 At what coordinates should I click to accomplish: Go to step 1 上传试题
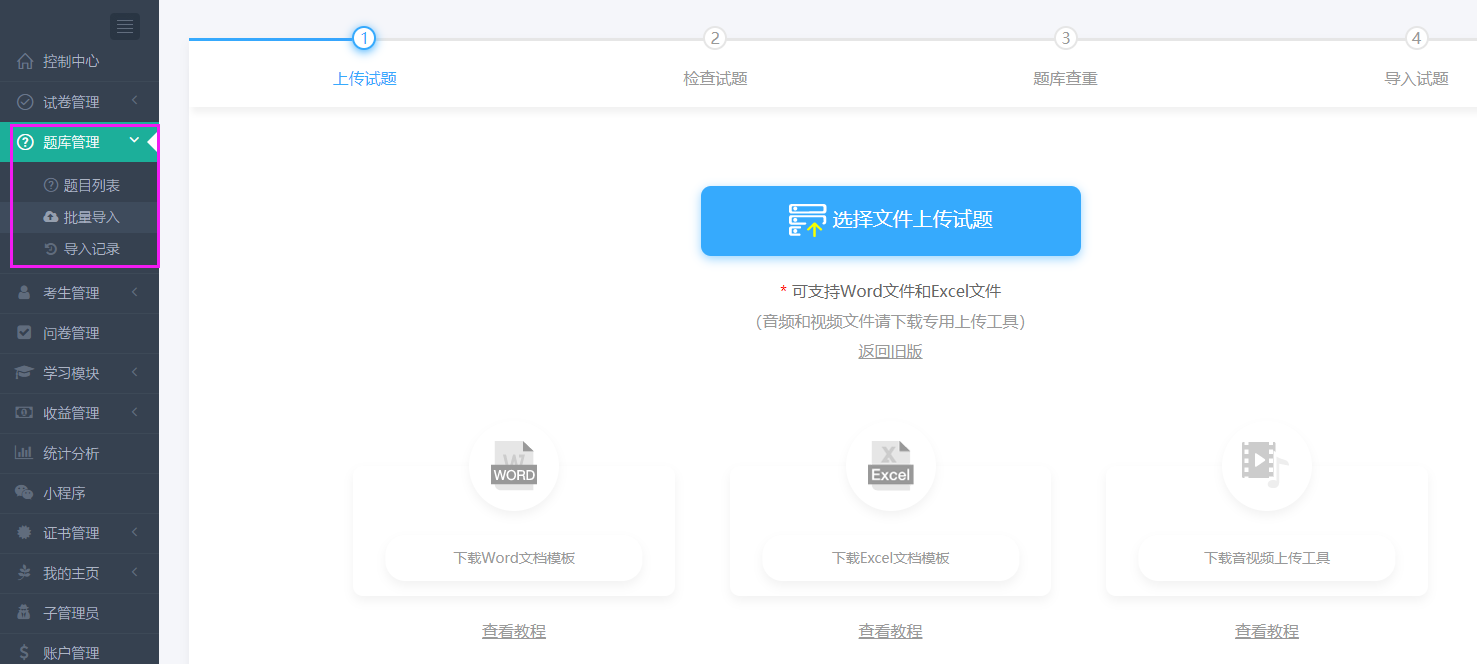(364, 38)
